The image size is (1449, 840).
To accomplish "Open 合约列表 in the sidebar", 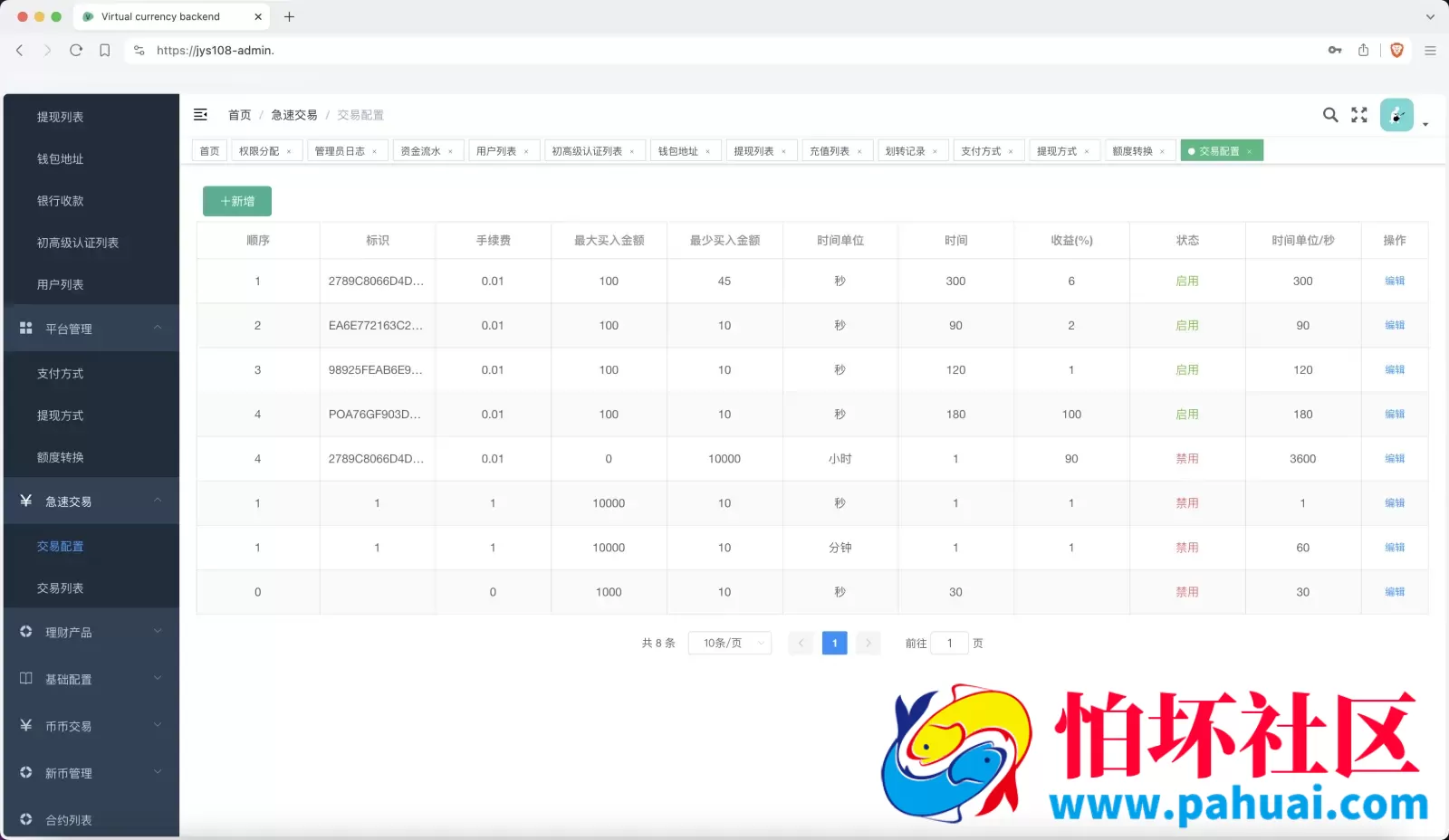I will click(x=69, y=820).
